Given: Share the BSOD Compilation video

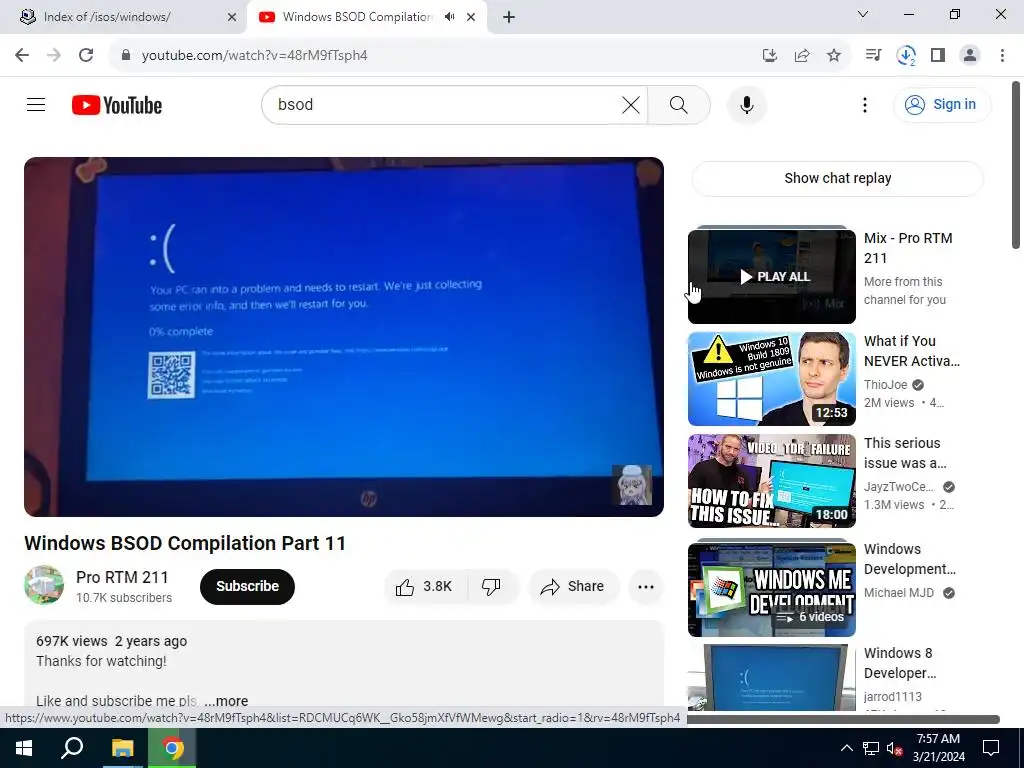Looking at the screenshot, I should [573, 586].
